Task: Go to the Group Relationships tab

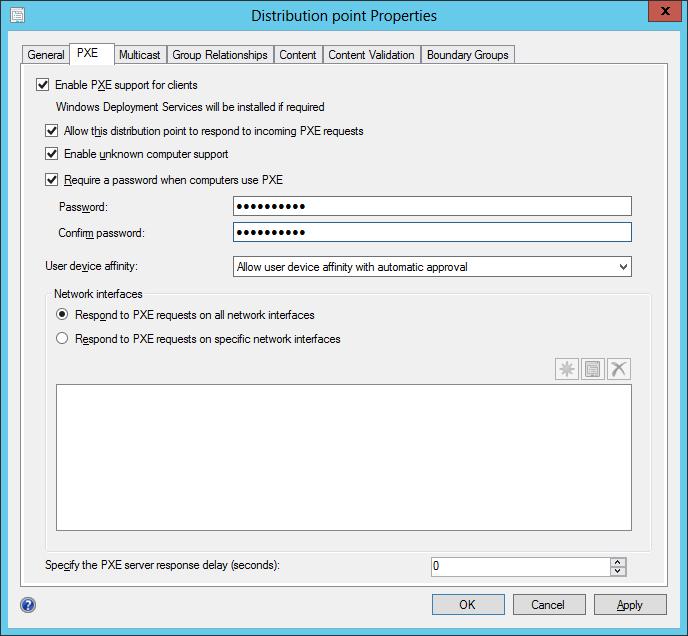Action: pos(220,55)
